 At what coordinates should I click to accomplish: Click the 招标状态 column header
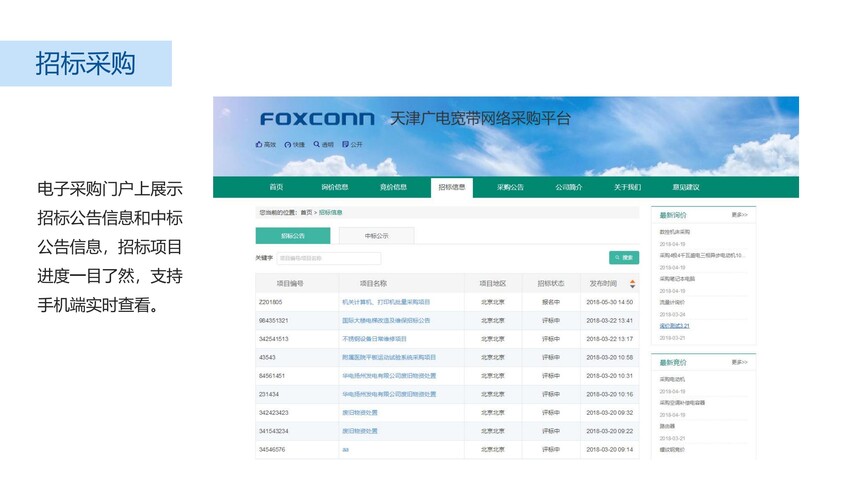(551, 284)
